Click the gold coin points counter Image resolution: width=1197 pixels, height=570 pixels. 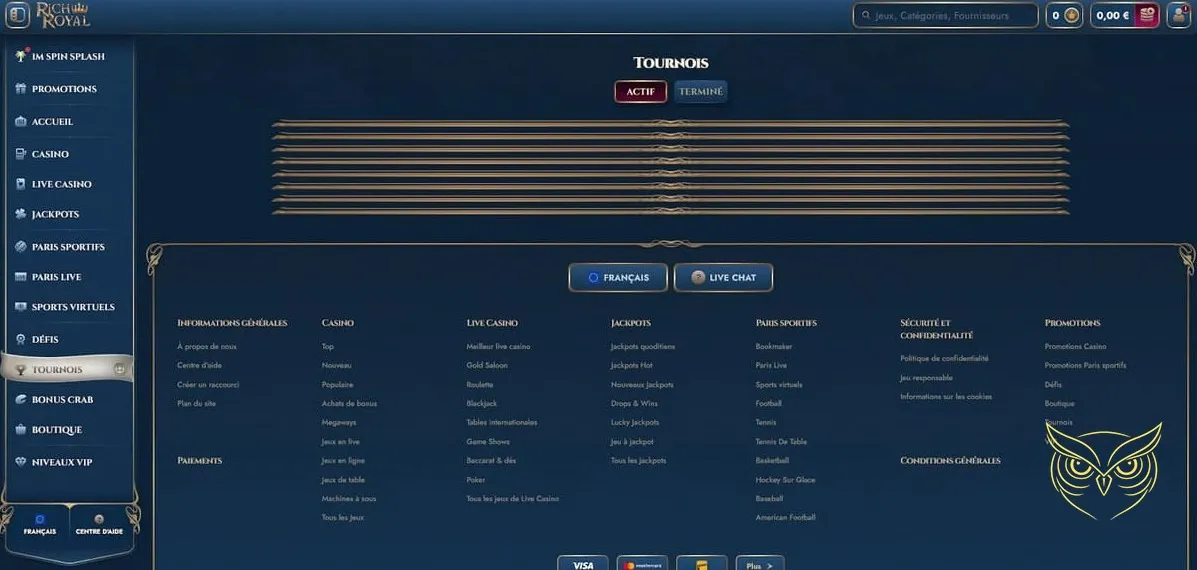tap(1064, 15)
